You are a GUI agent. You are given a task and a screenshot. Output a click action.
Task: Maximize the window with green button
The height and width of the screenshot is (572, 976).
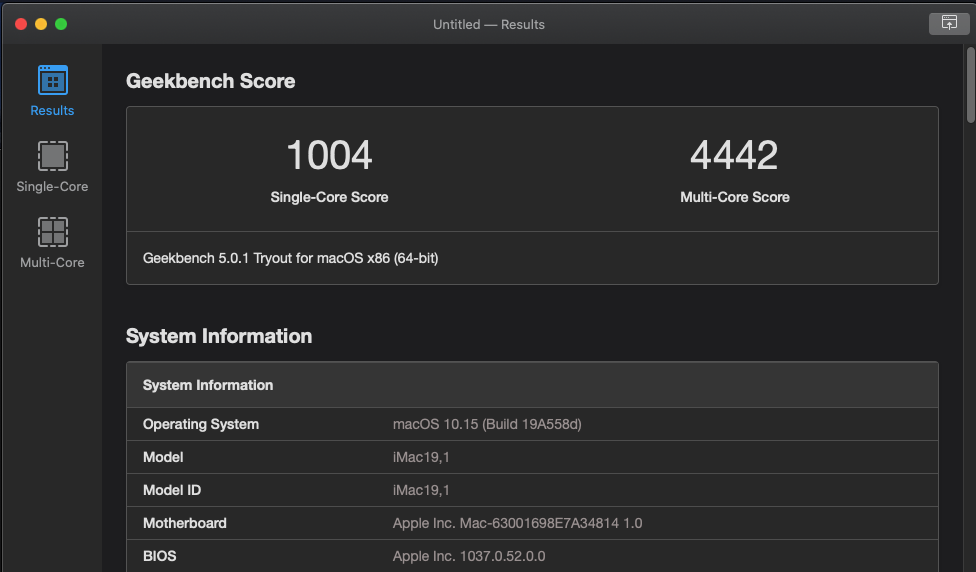[61, 24]
